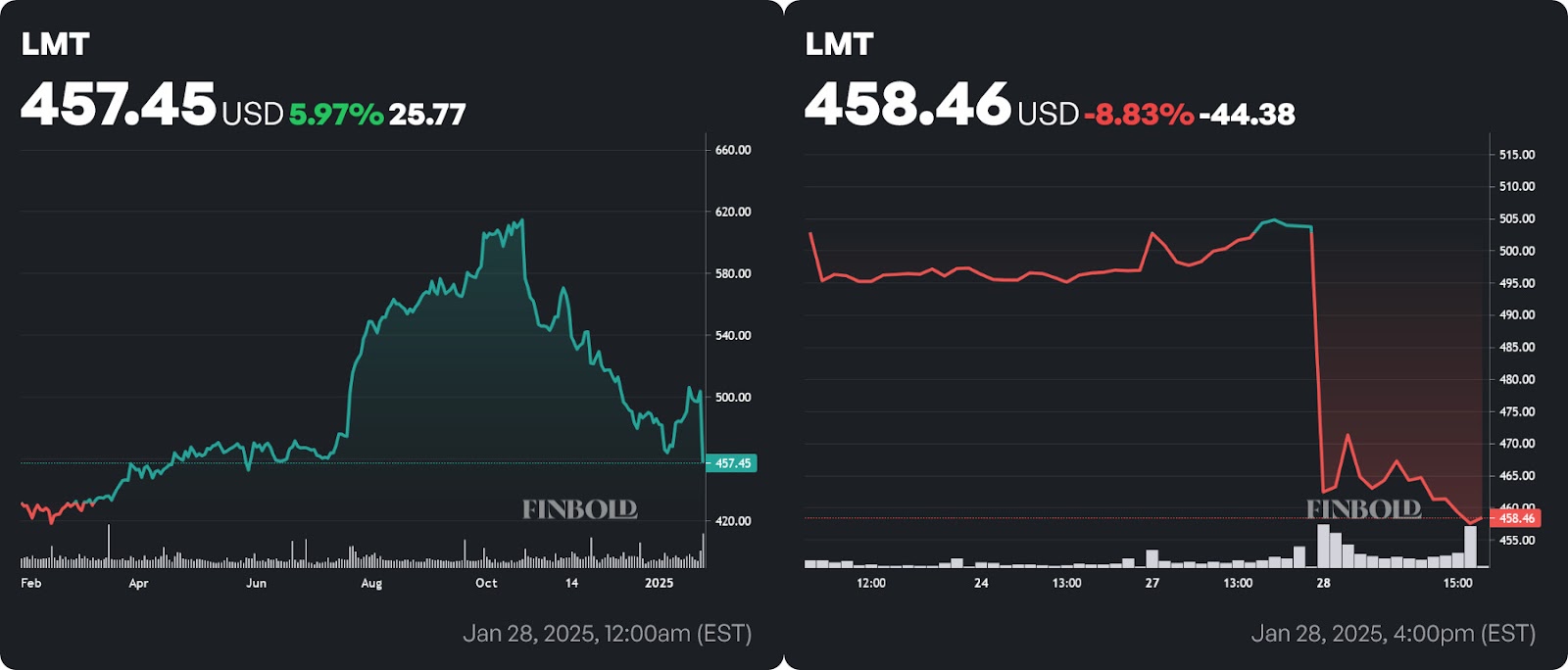Click the large 458.46 headline price
The image size is (1568, 670).
click(x=907, y=104)
